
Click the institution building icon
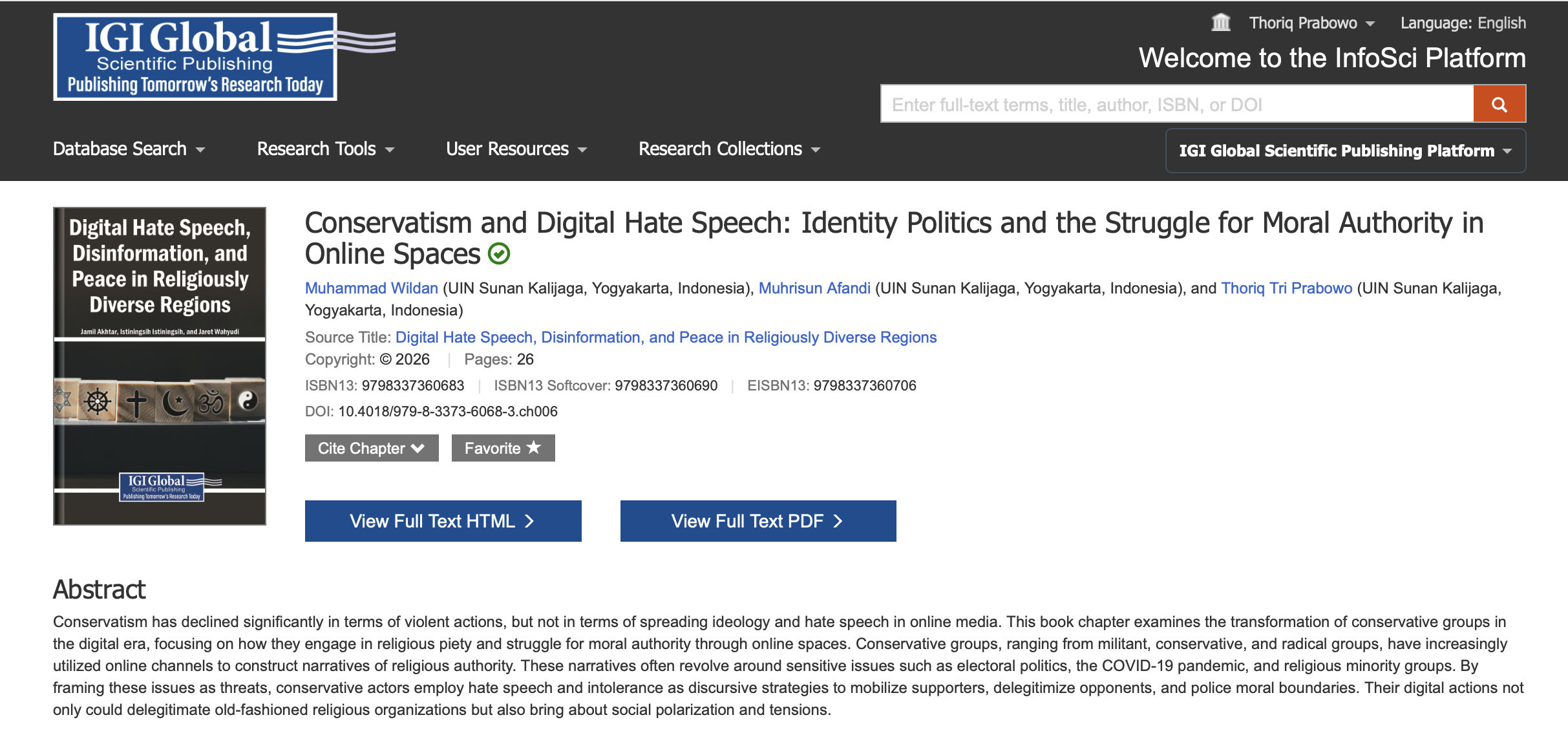point(1220,23)
